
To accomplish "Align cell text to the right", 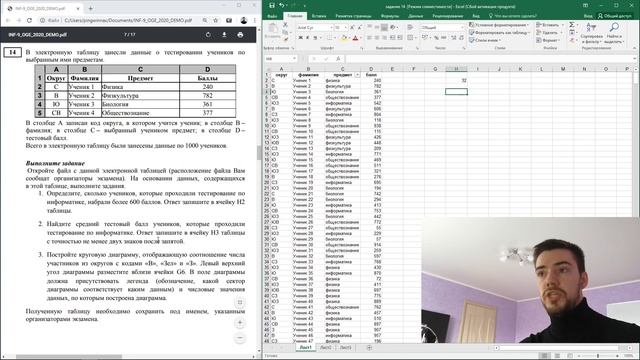I will 384,38.
